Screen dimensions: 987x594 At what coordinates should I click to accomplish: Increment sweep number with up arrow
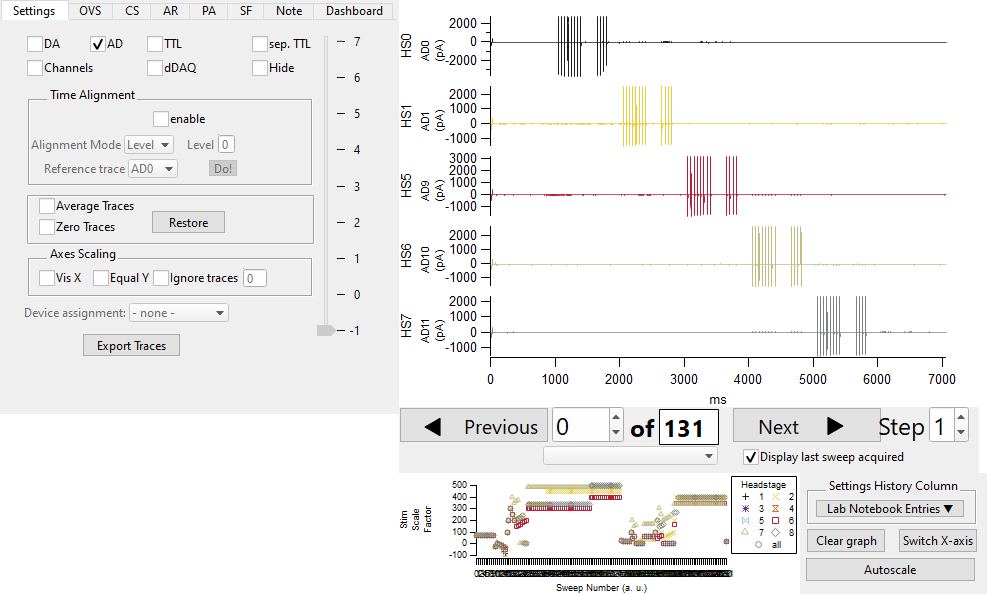point(616,417)
